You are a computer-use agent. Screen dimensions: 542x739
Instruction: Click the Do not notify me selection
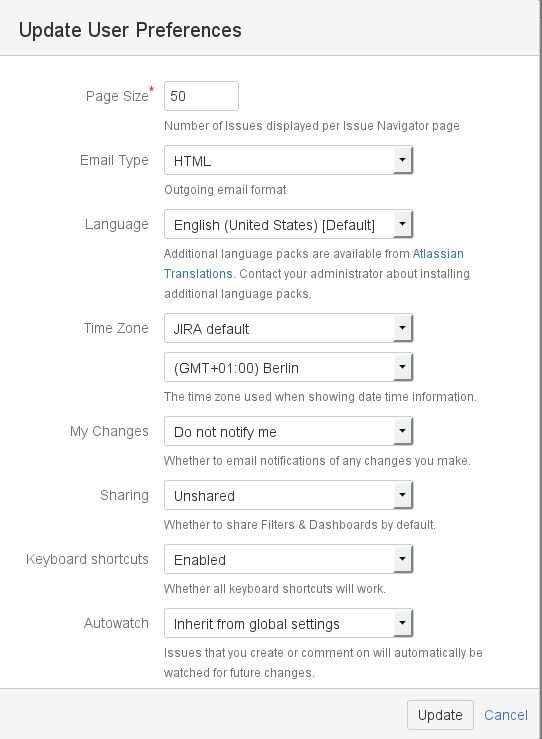pos(288,431)
